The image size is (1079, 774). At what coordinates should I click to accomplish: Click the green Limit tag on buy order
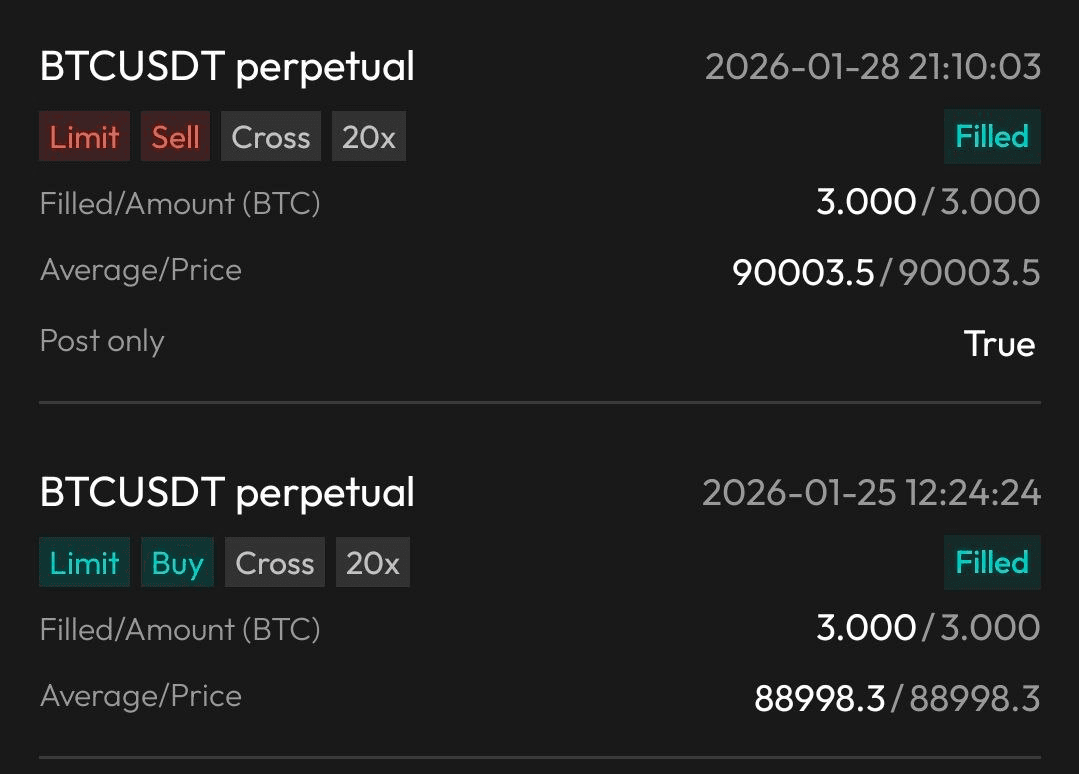click(85, 563)
